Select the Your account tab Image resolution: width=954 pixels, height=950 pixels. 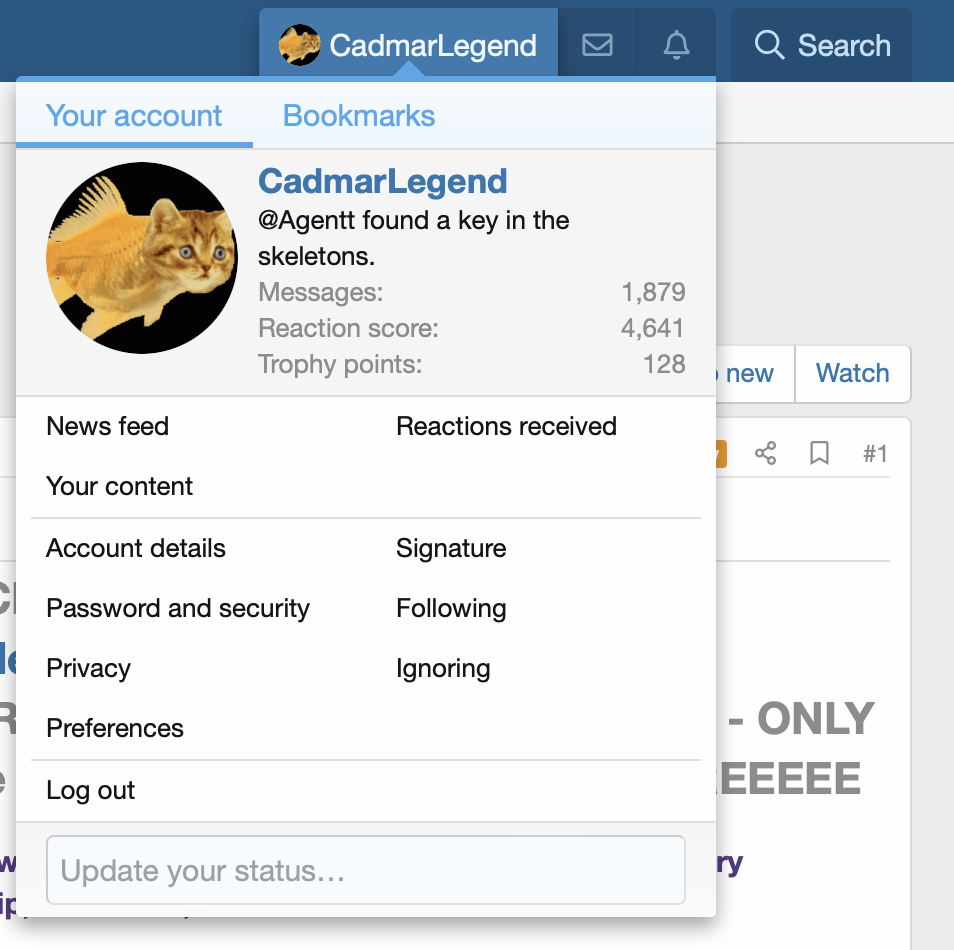[x=134, y=116]
